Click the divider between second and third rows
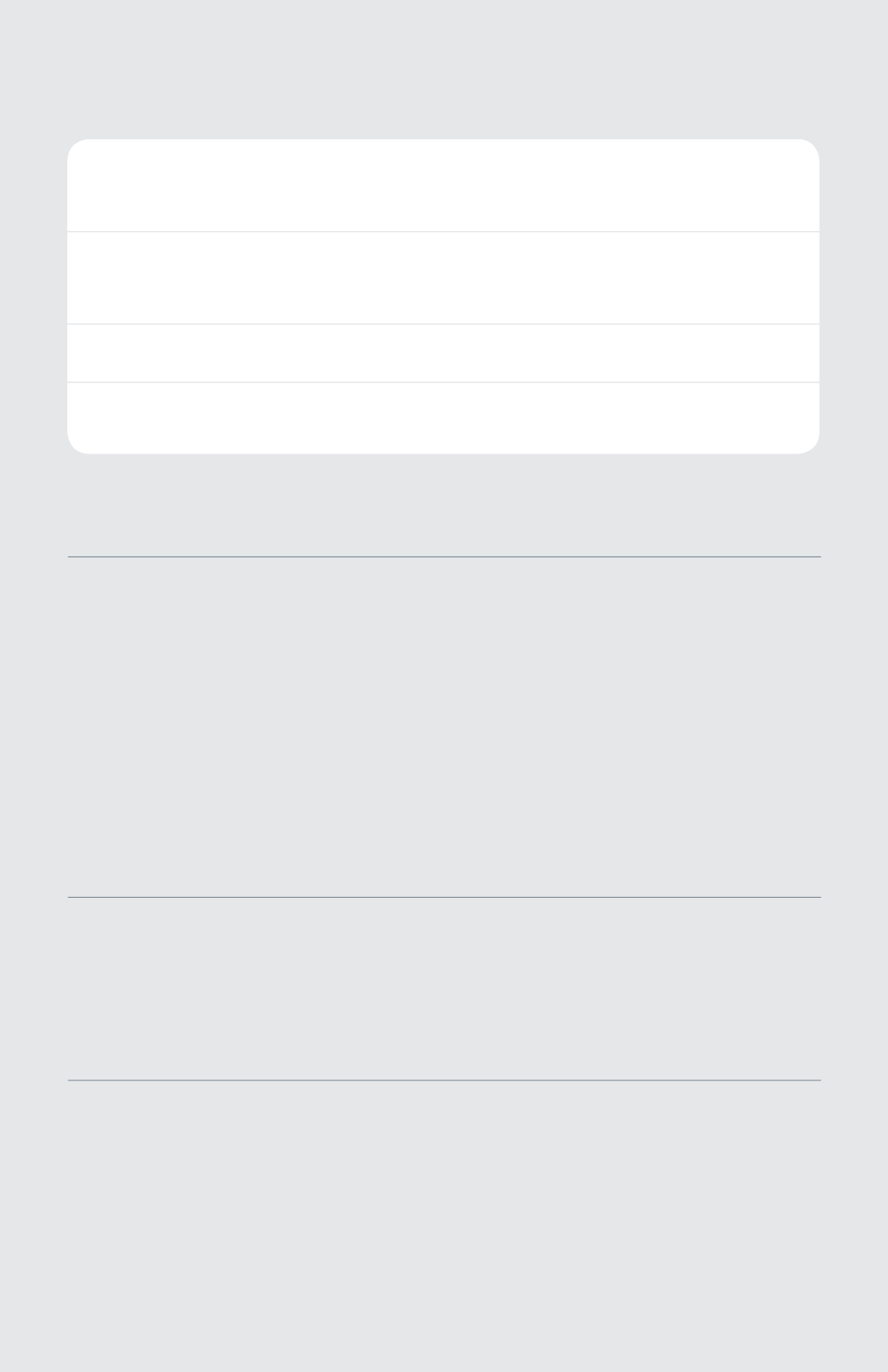Image resolution: width=888 pixels, height=1372 pixels. (443, 324)
